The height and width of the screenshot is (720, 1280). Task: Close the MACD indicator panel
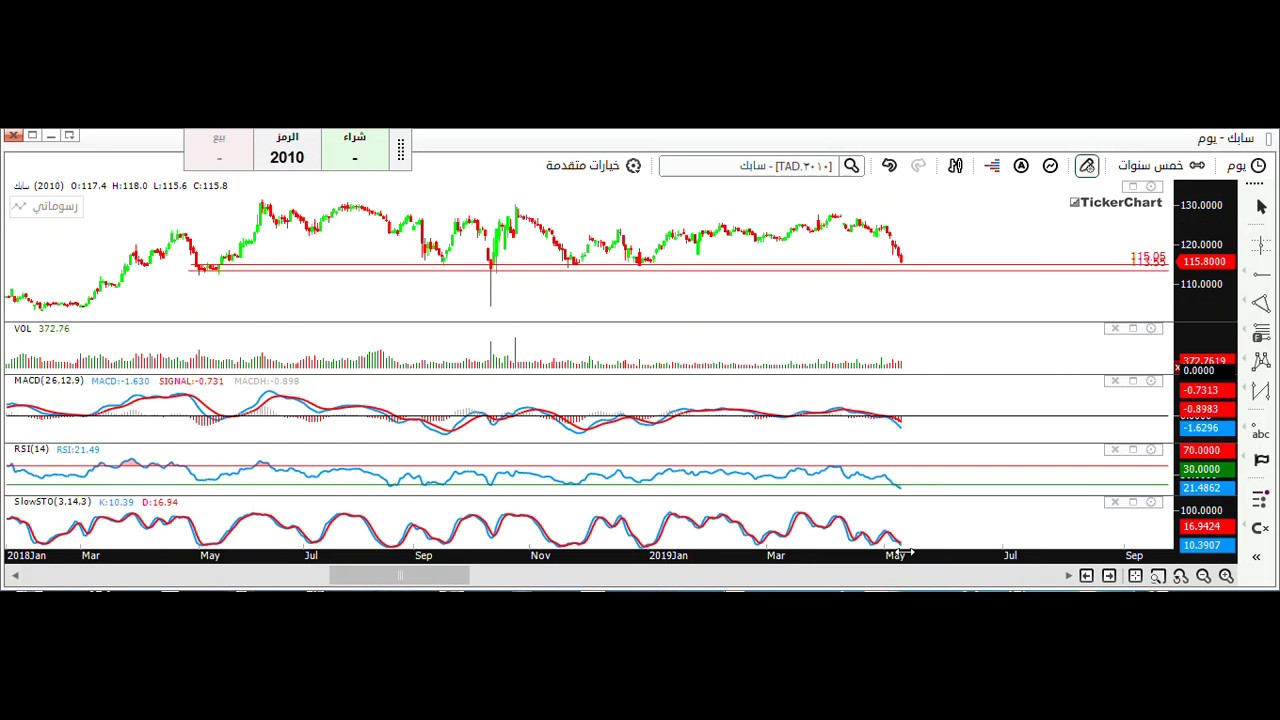(x=1115, y=381)
